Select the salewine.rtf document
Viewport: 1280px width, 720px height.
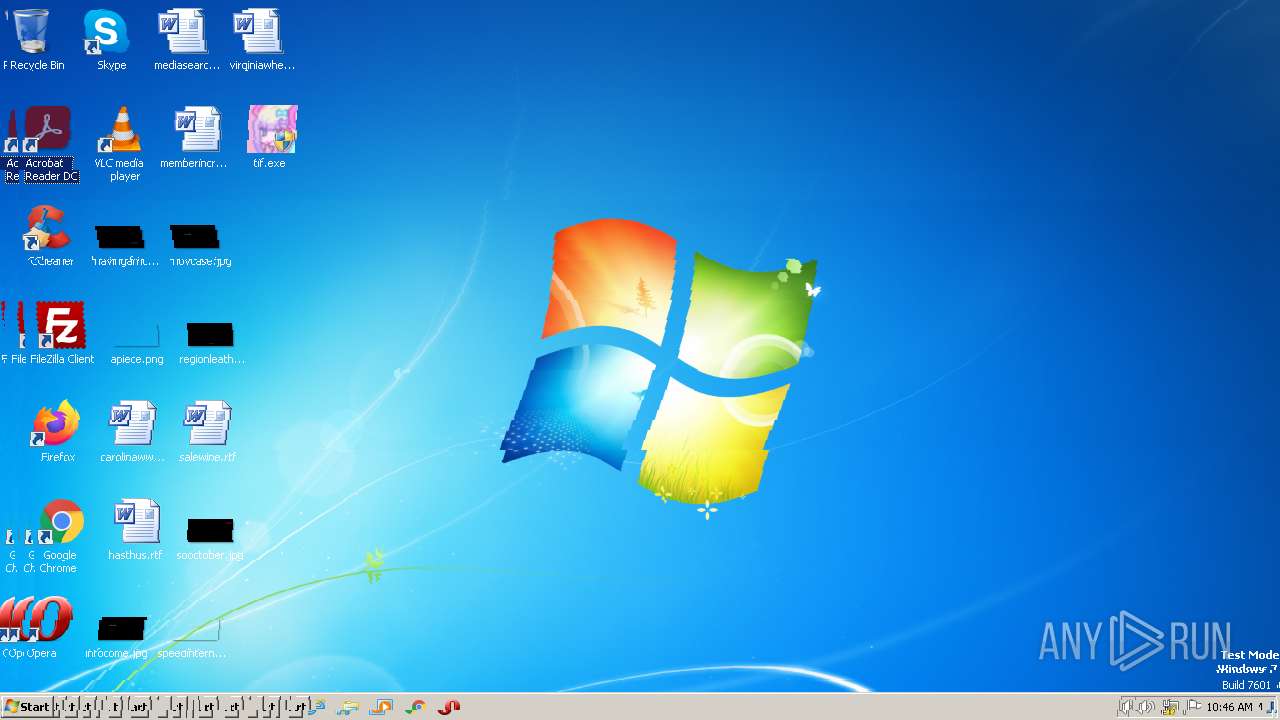[207, 431]
